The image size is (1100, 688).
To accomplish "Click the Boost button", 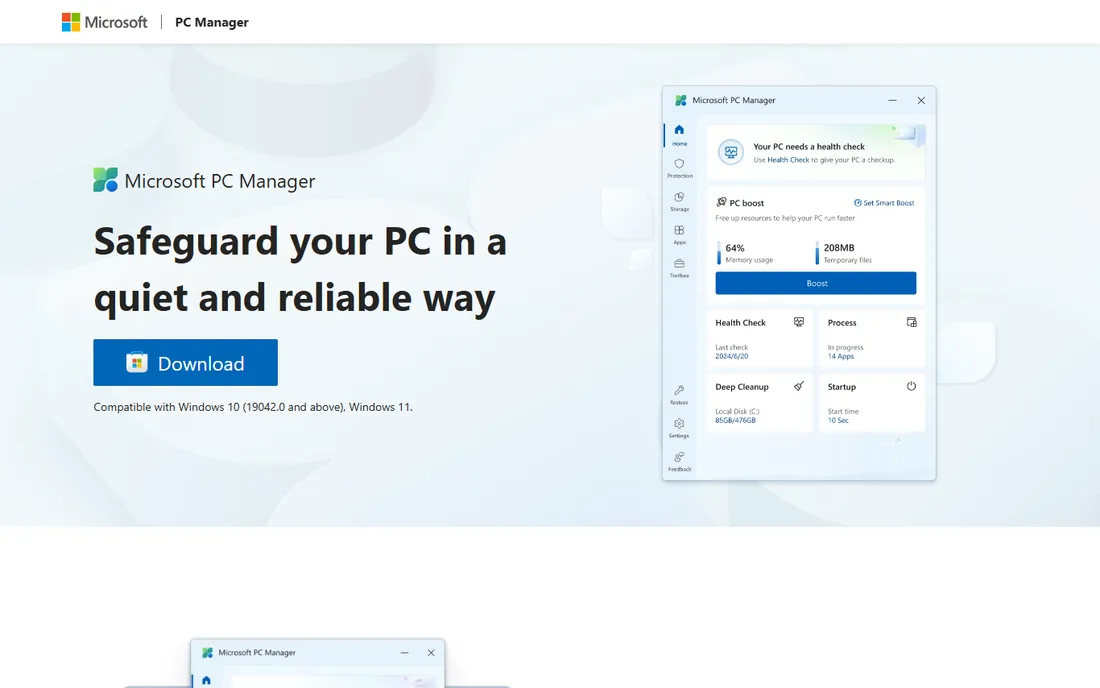I will (x=816, y=283).
